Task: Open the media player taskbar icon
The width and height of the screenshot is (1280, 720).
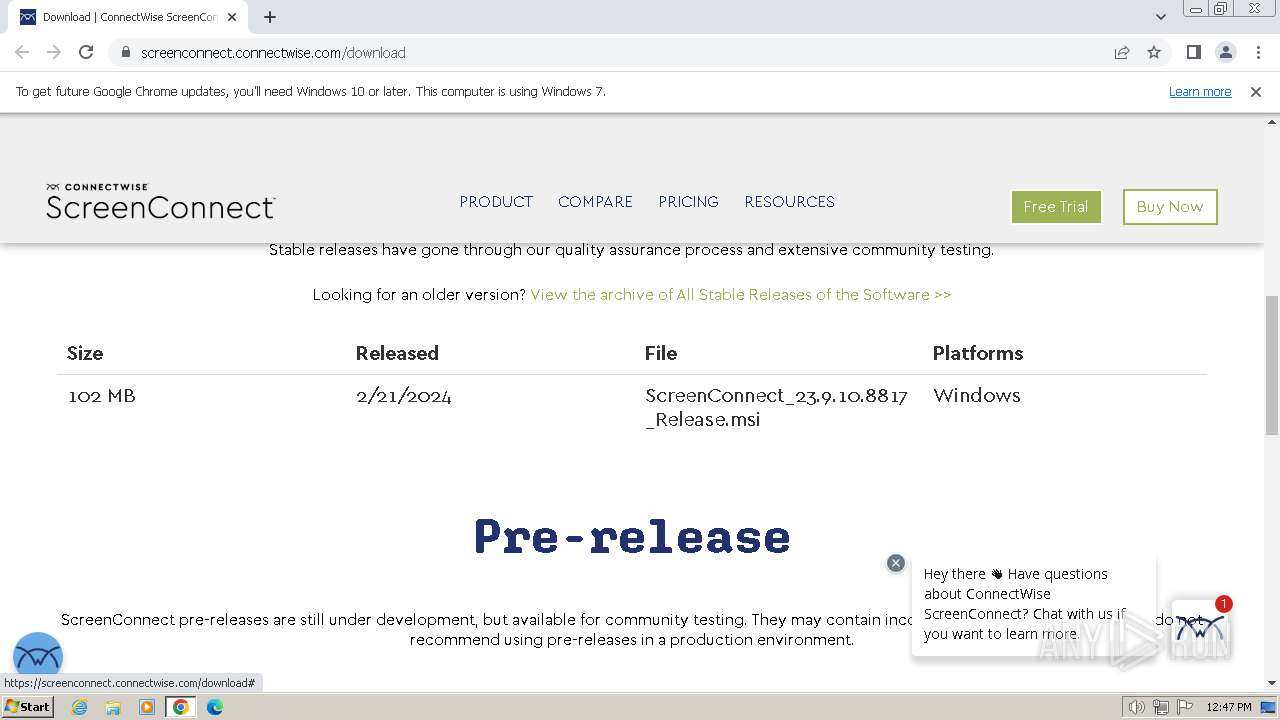Action: (147, 707)
